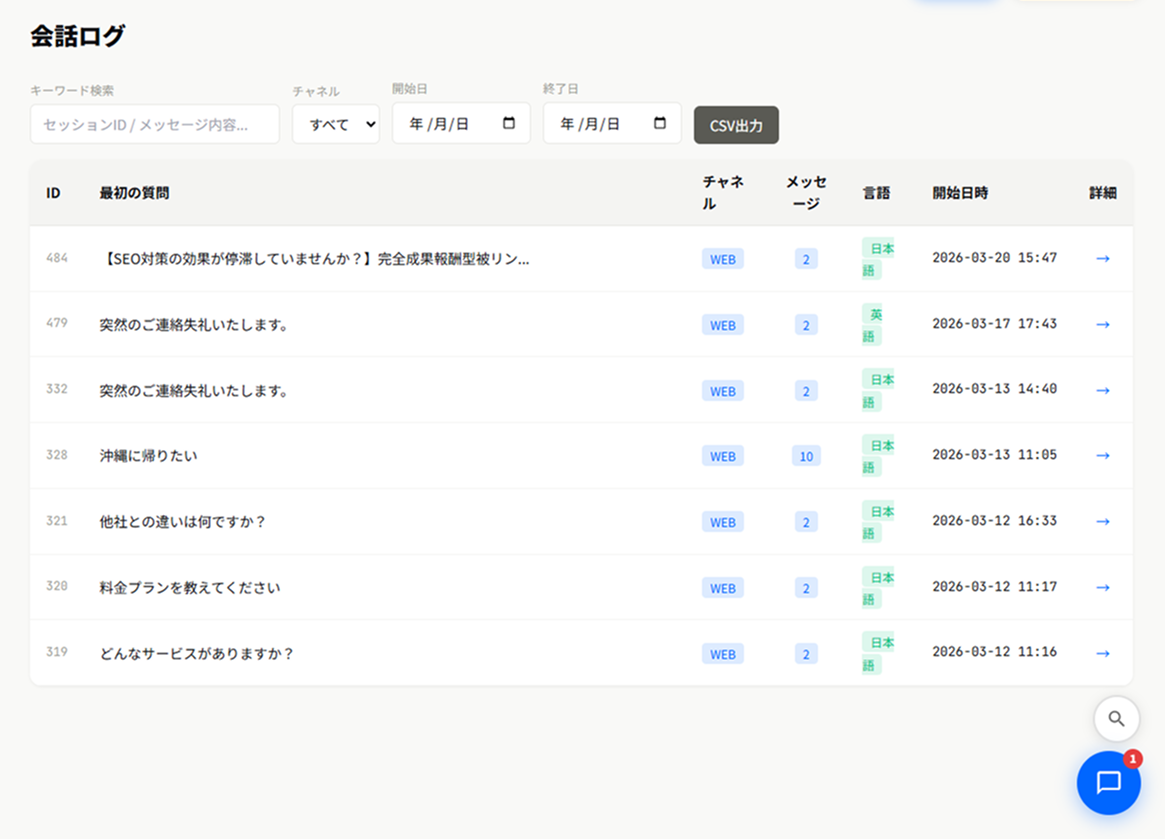Viewport: 1165px width, 839px height.
Task: Open details arrow for session 319
Action: point(1103,653)
